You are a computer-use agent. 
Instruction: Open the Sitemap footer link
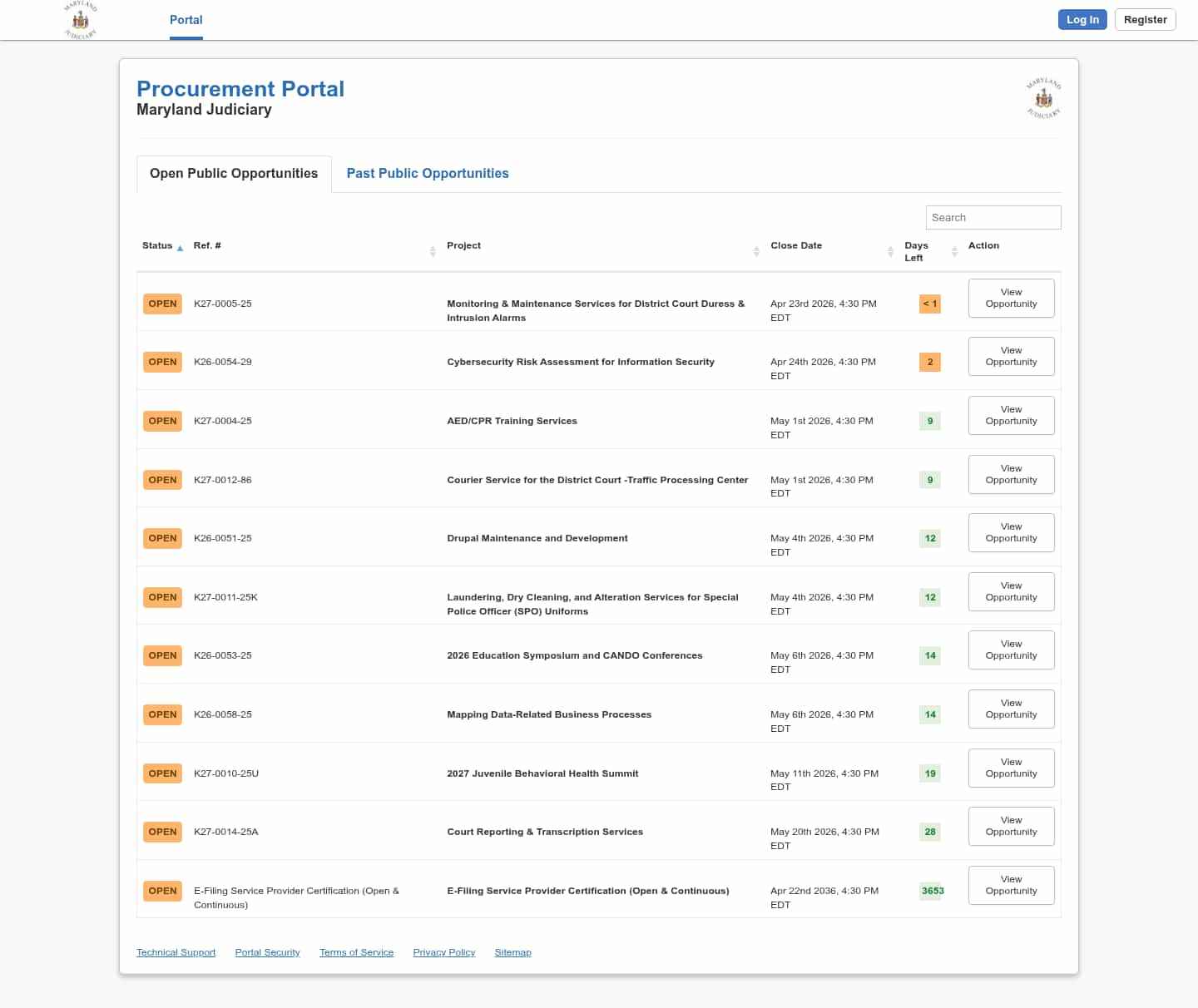click(512, 952)
